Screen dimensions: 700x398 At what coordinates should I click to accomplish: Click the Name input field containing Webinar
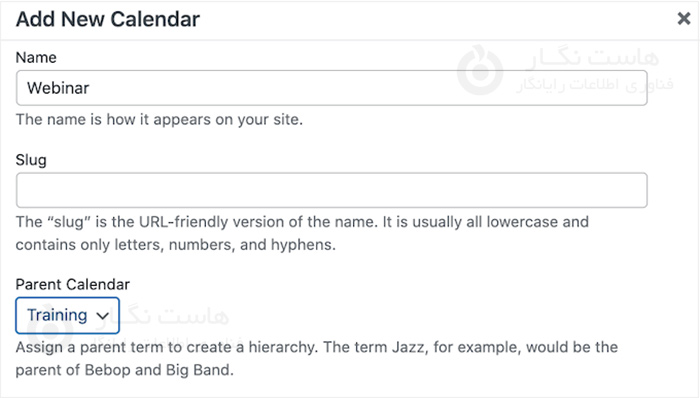(x=332, y=88)
